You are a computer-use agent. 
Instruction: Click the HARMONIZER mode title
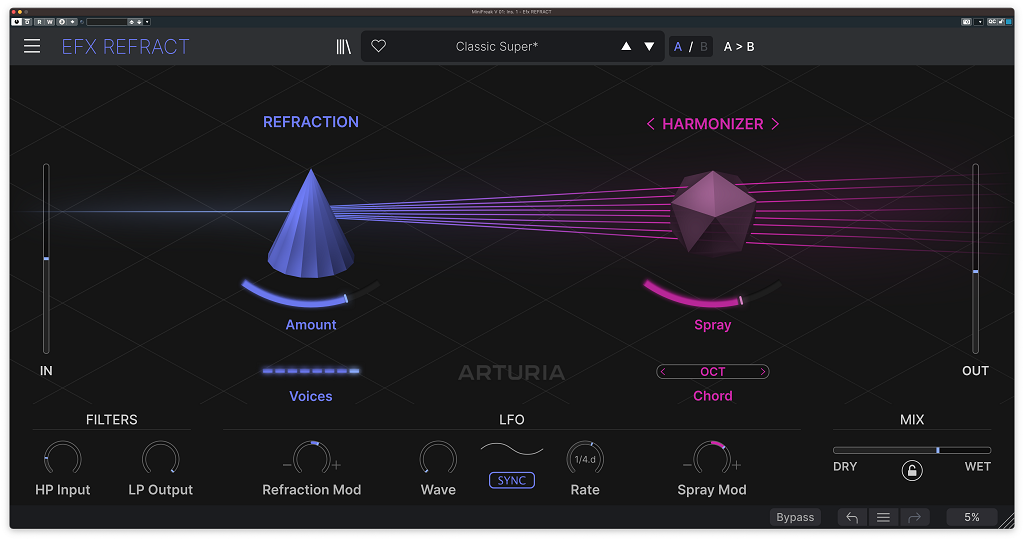coord(712,124)
